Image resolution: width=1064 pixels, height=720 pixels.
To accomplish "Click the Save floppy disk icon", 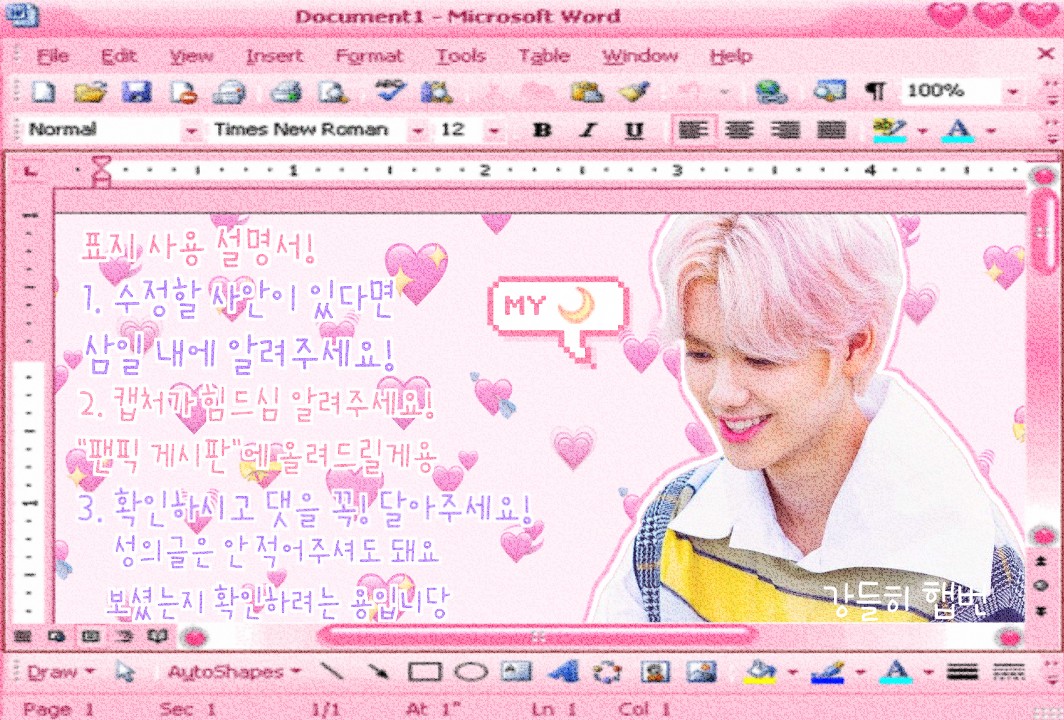I will (x=135, y=92).
